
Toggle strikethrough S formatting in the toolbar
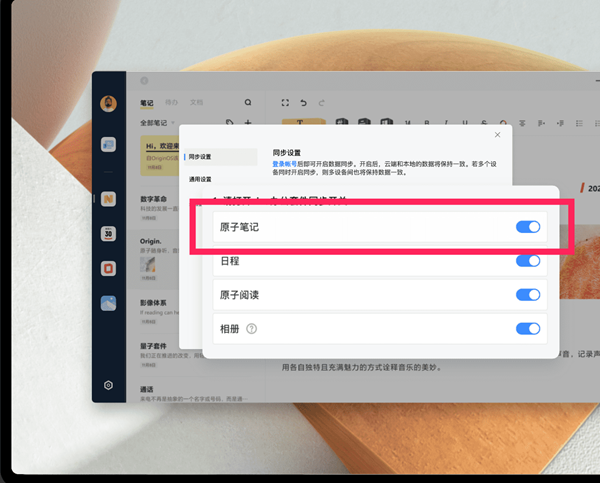point(484,123)
